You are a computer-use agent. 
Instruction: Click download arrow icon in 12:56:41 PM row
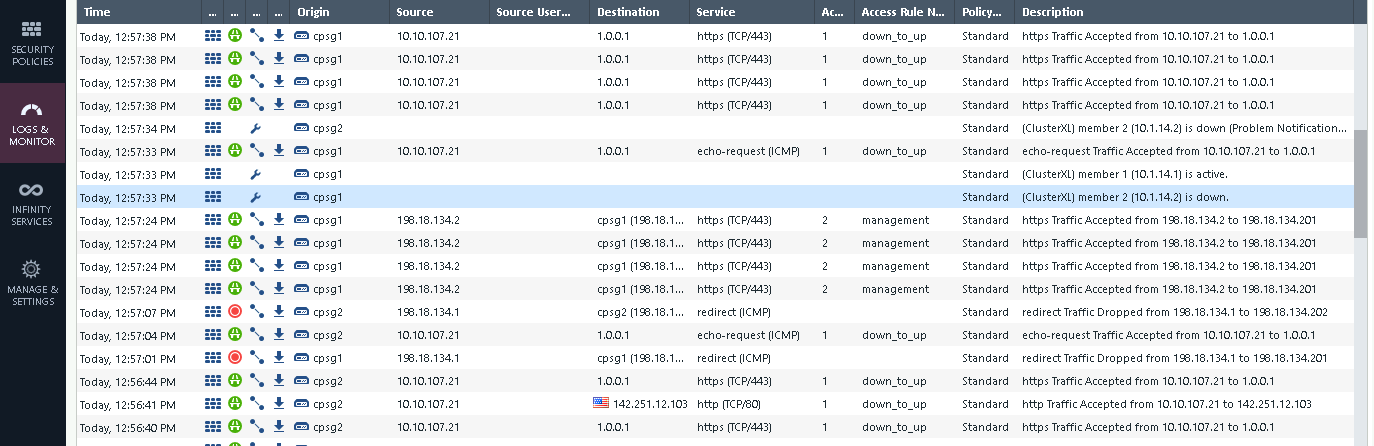[x=279, y=404]
